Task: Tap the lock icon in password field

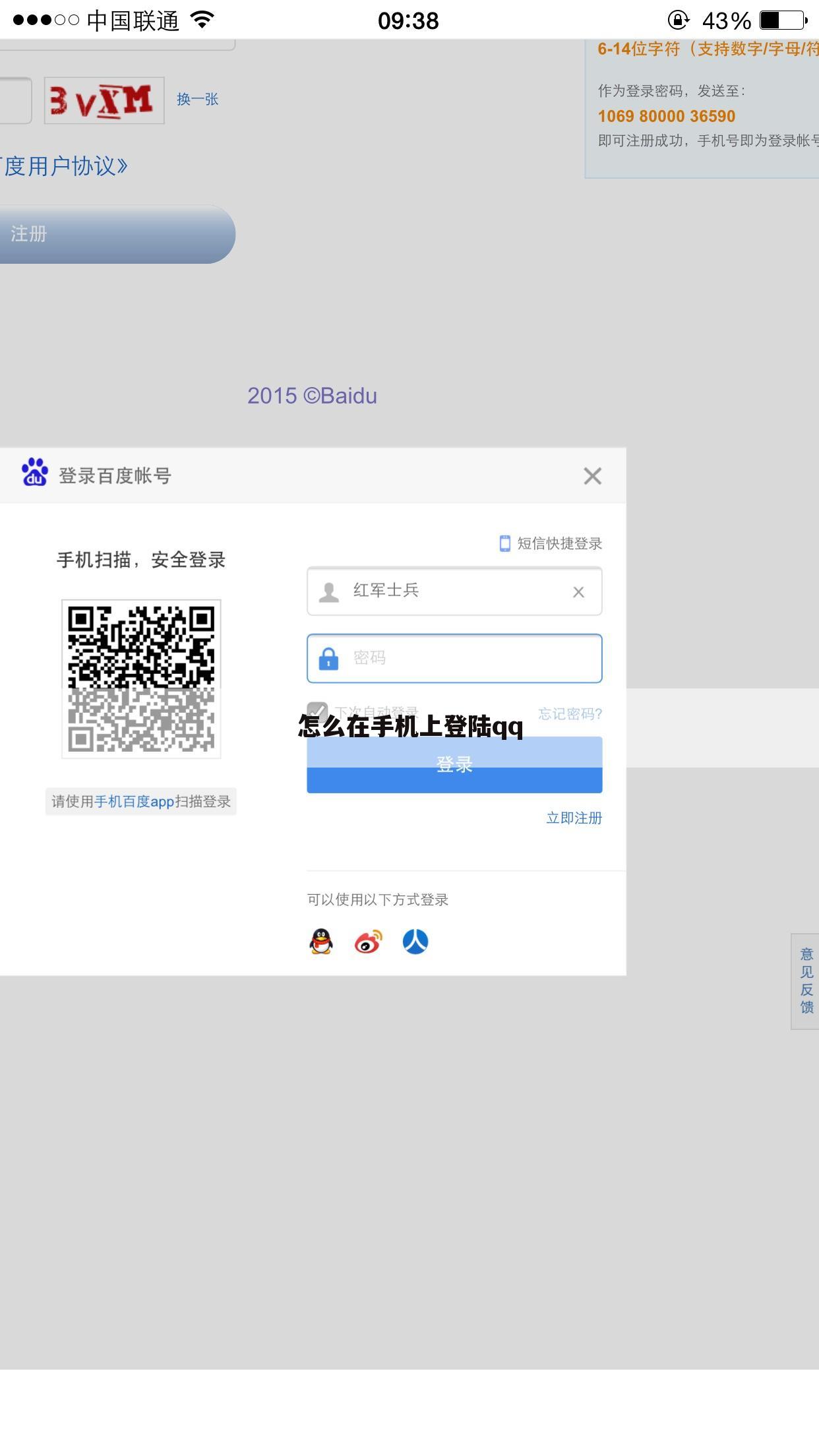Action: click(328, 658)
